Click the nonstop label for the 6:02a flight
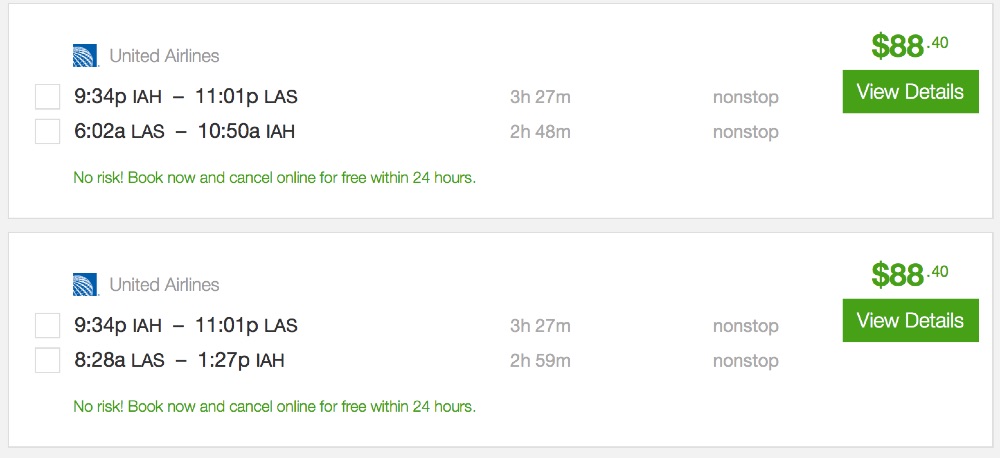 (x=745, y=132)
